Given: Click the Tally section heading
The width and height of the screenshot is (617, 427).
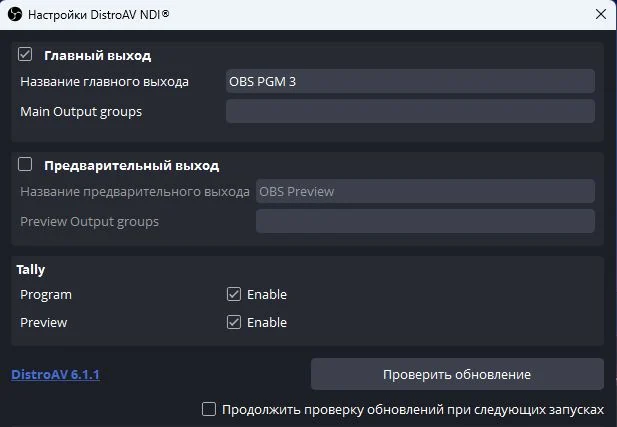Looking at the screenshot, I should [x=31, y=270].
